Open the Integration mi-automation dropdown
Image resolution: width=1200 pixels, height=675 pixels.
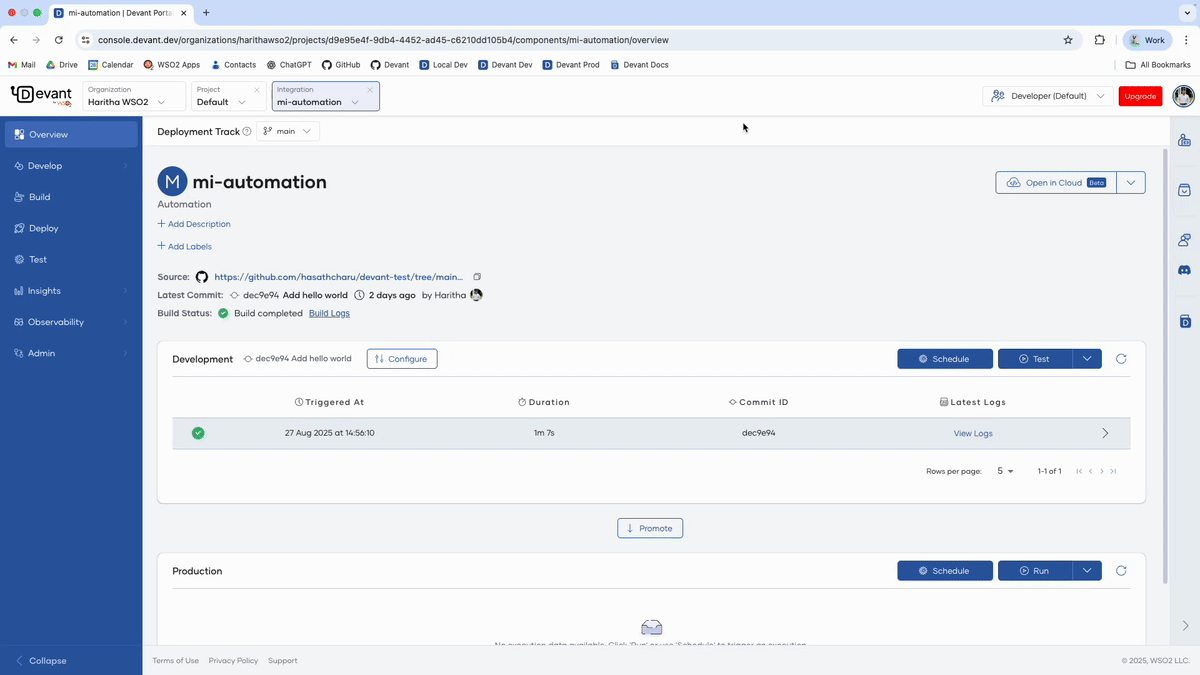326,96
